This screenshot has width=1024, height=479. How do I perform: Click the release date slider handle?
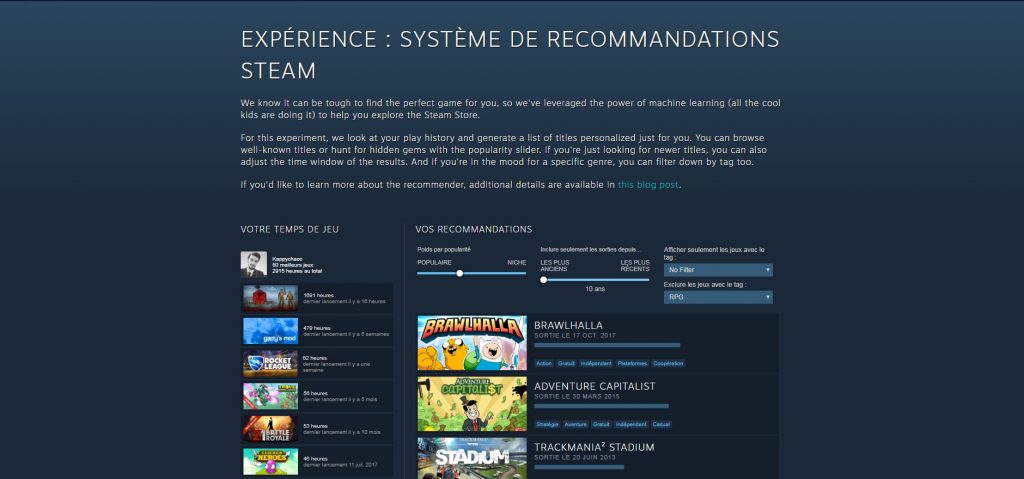tap(543, 280)
